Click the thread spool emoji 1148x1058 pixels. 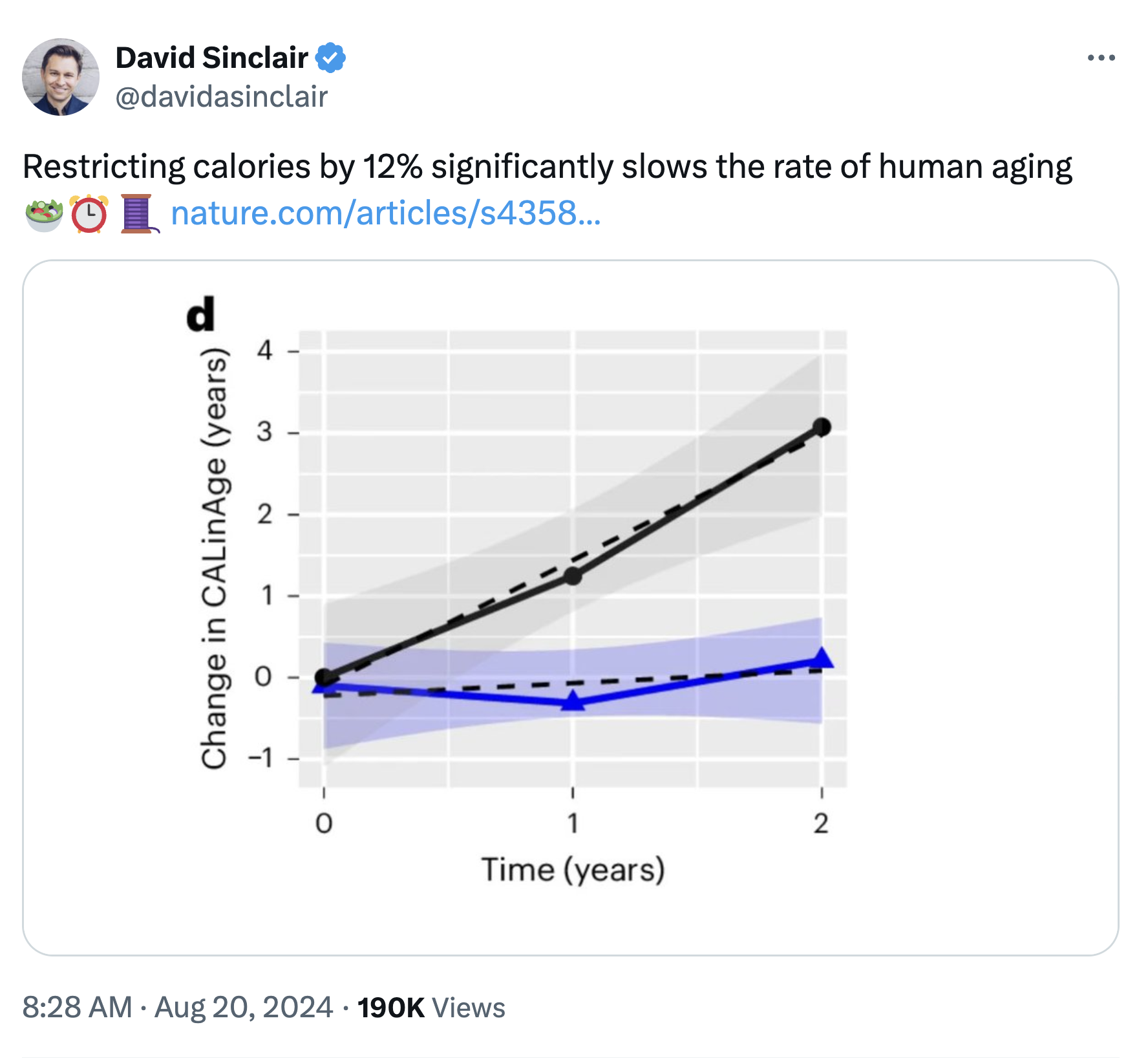137,214
